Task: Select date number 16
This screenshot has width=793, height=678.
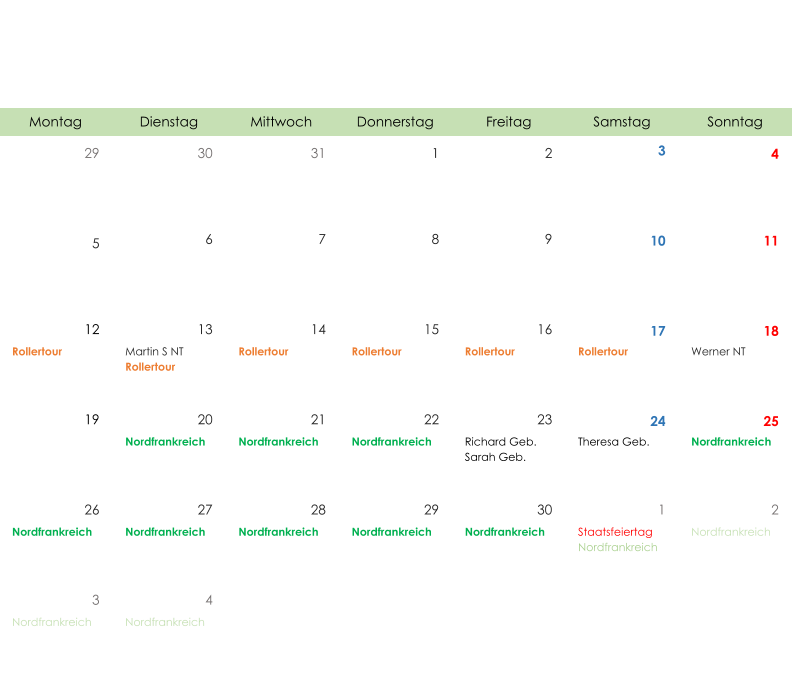Action: 545,330
